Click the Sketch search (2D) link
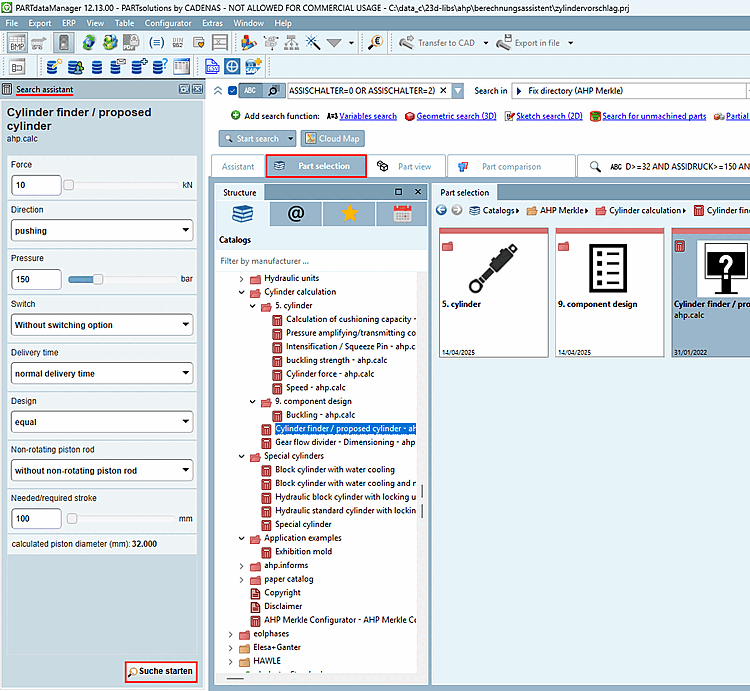This screenshot has width=750, height=691. pyautogui.click(x=549, y=116)
